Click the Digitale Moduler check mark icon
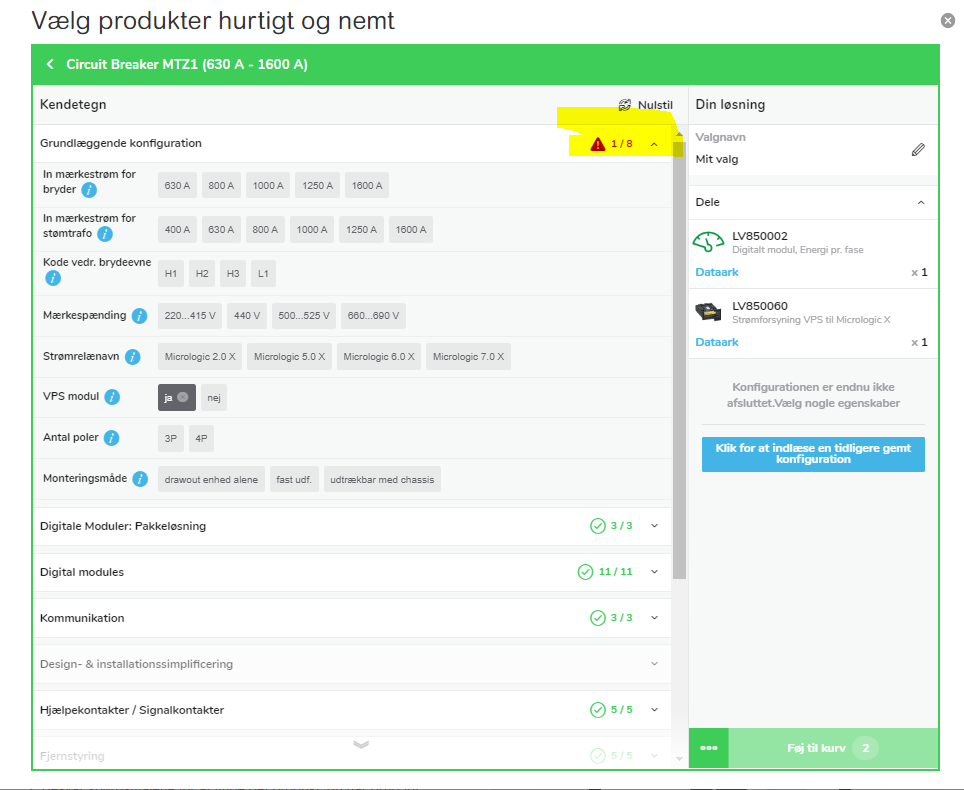 point(598,526)
